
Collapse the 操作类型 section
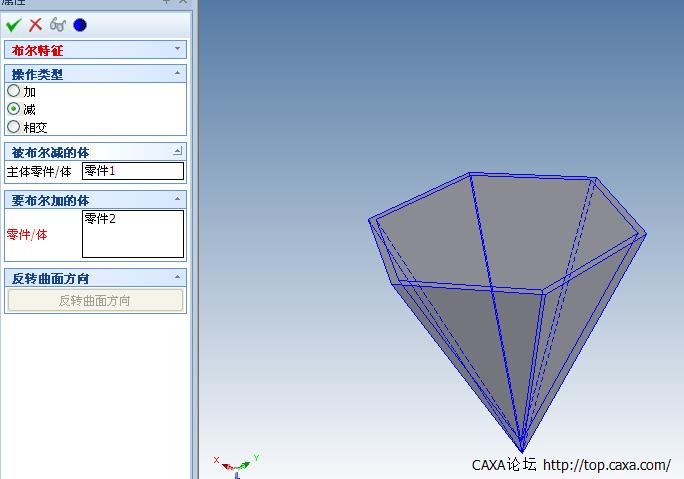click(178, 73)
